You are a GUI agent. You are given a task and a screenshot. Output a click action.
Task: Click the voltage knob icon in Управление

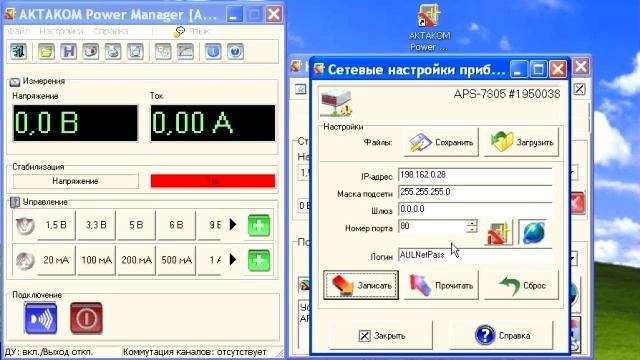(25, 225)
